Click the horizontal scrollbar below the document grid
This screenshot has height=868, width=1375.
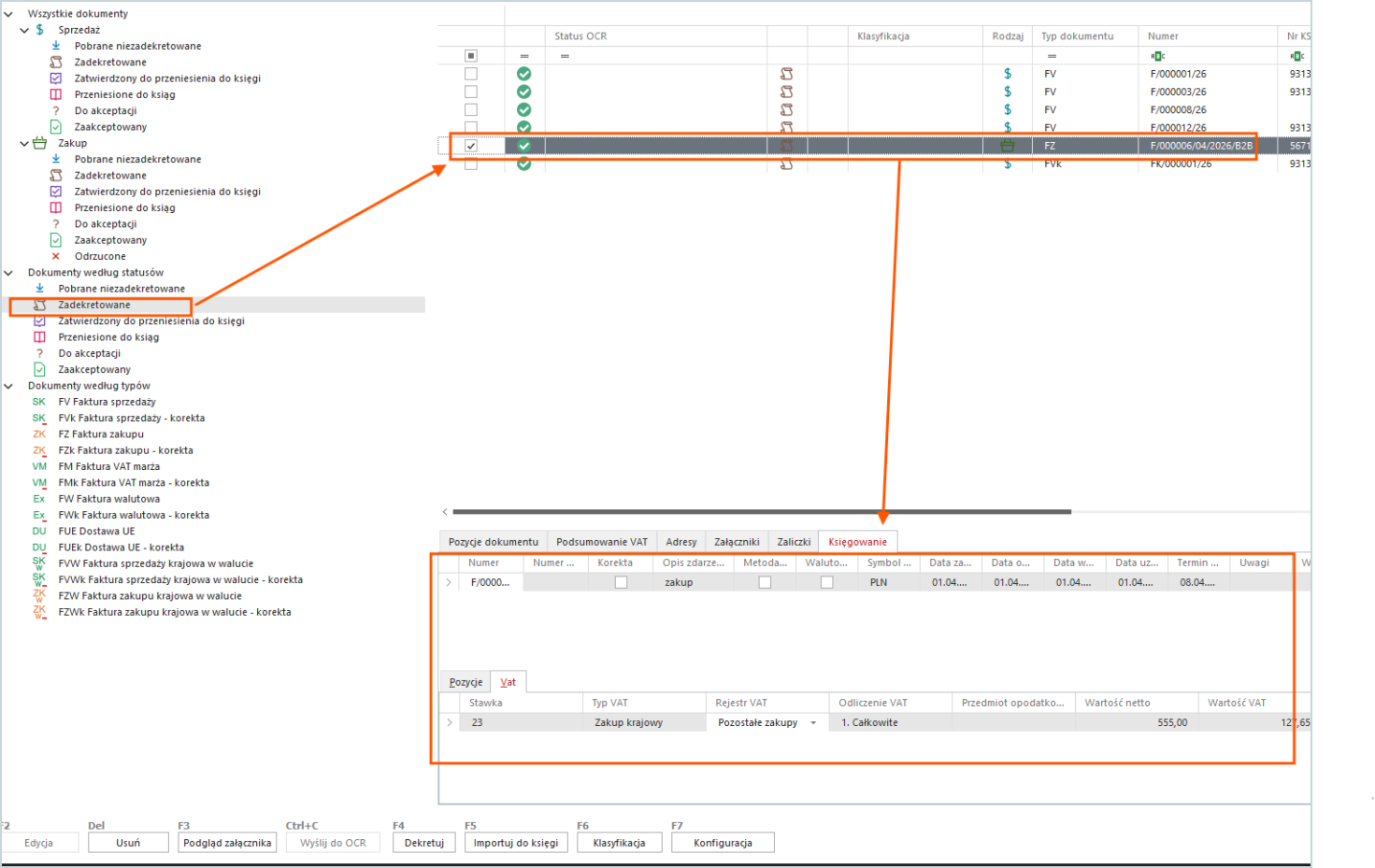tap(761, 512)
